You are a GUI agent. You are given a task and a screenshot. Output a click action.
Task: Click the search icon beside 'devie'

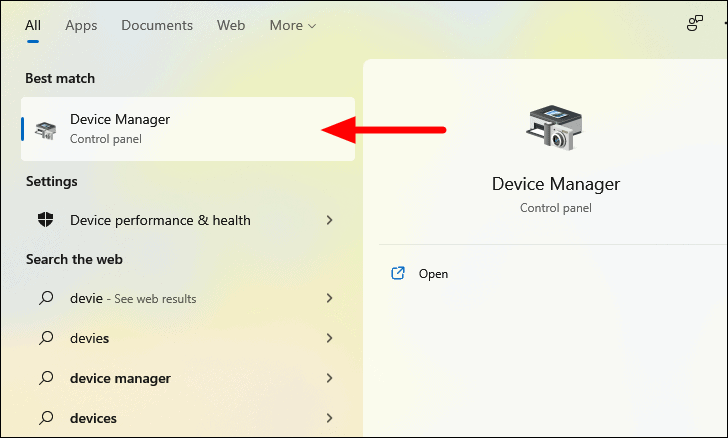tap(46, 298)
